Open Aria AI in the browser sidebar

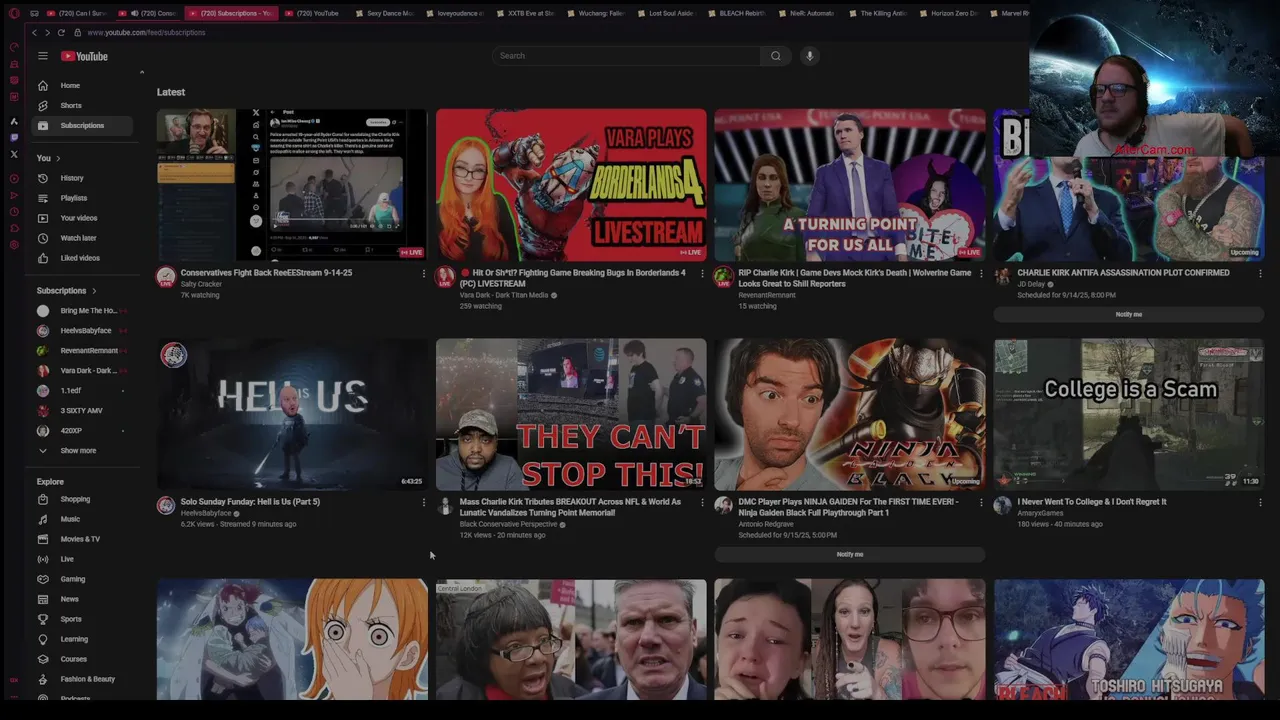(x=14, y=121)
